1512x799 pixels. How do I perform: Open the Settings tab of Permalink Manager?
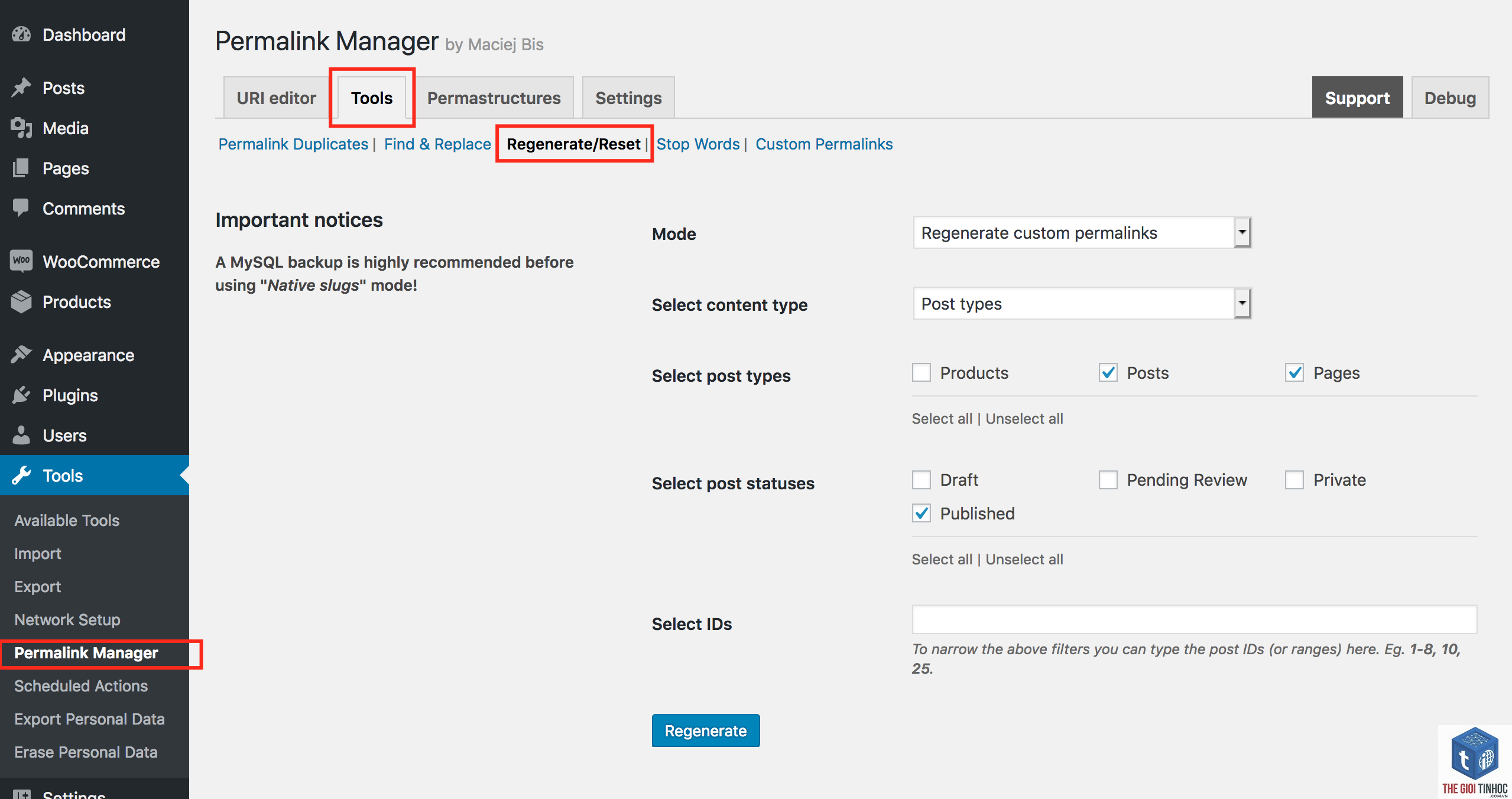coord(628,98)
